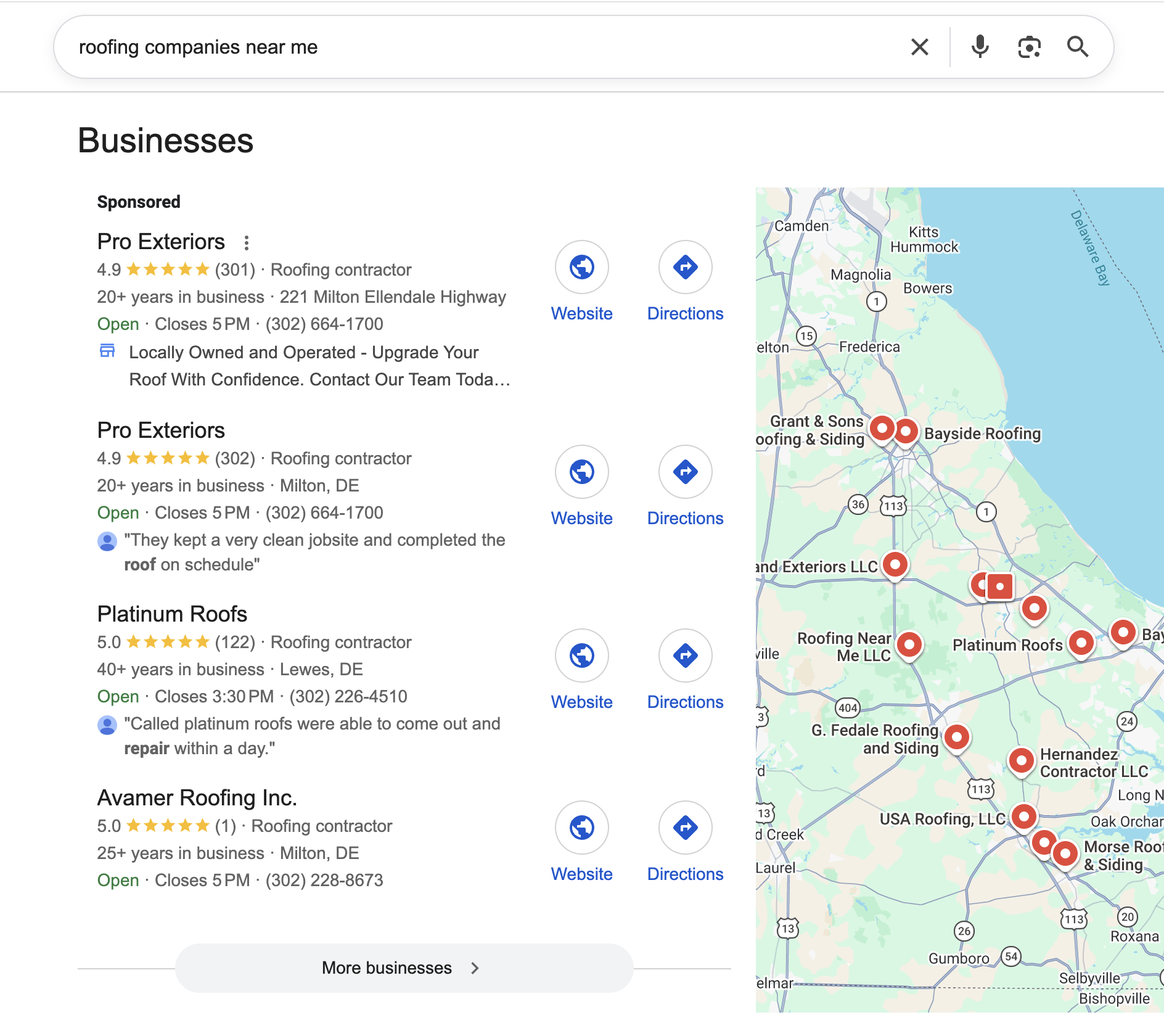Click the Selbyville town label on the map
The image size is (1164, 1036).
tap(1089, 978)
